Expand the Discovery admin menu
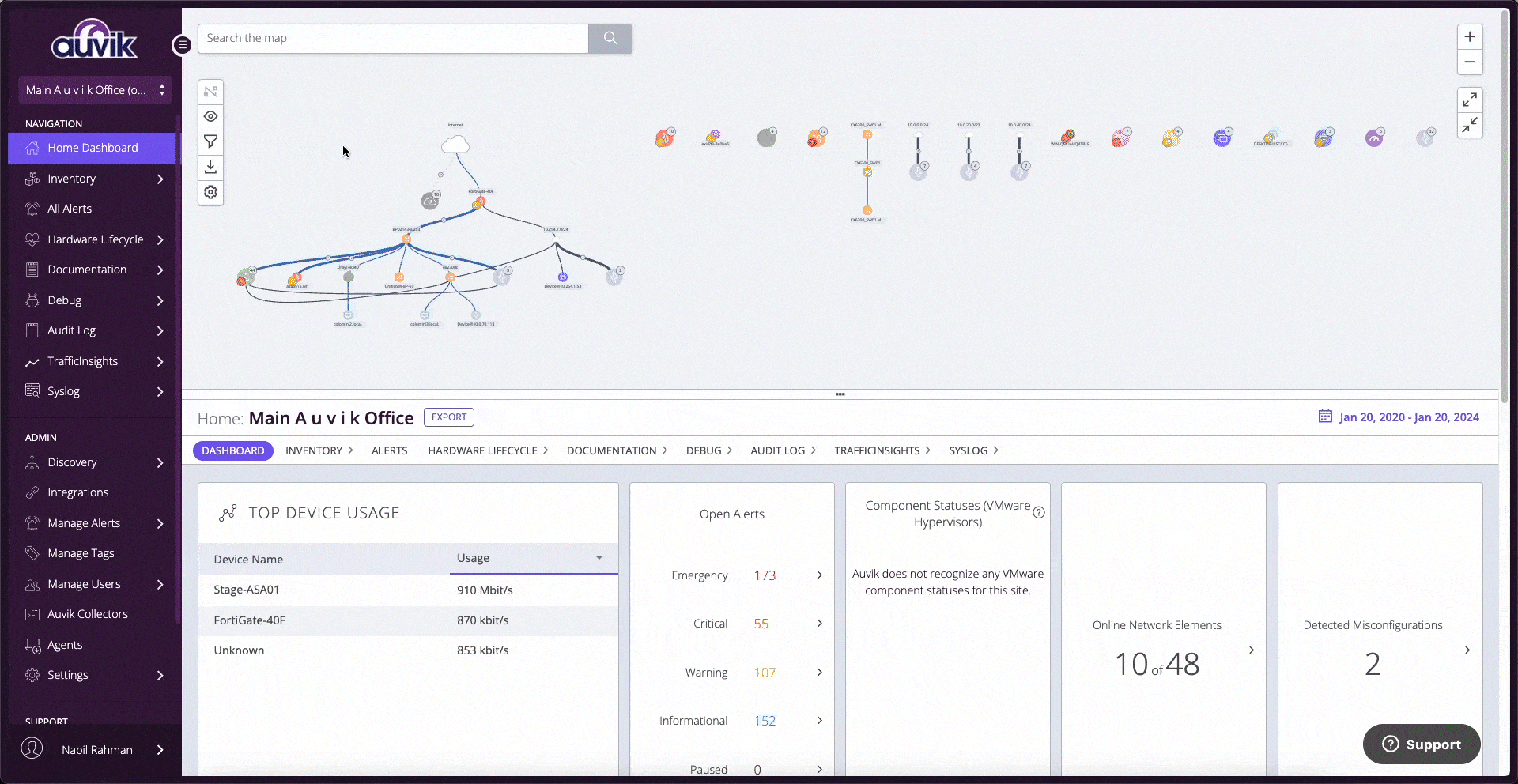Viewport: 1518px width, 784px height. pyautogui.click(x=160, y=462)
